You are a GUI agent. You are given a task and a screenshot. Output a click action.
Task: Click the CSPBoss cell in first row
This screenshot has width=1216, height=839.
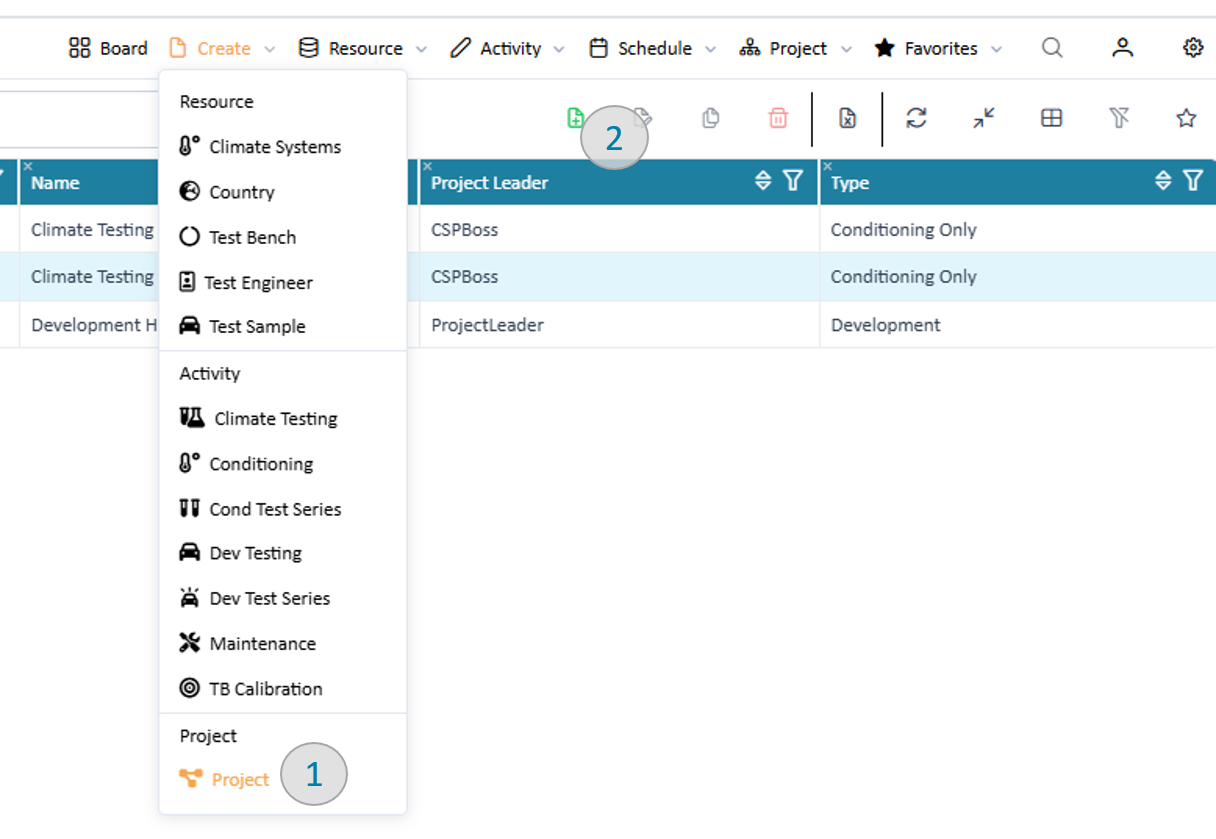pos(619,229)
